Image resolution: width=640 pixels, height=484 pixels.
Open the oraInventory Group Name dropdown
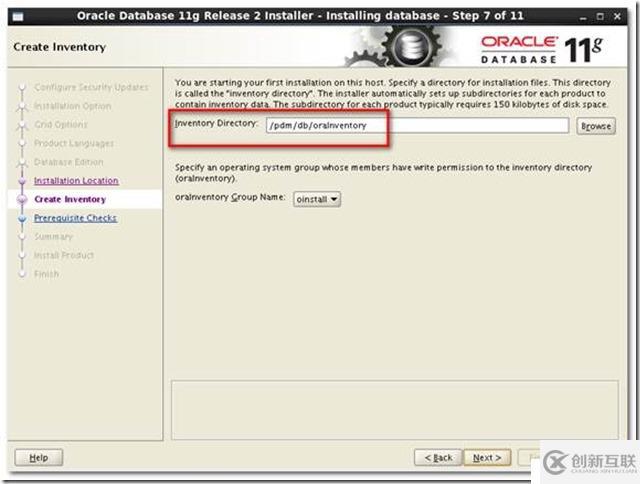click(x=317, y=199)
